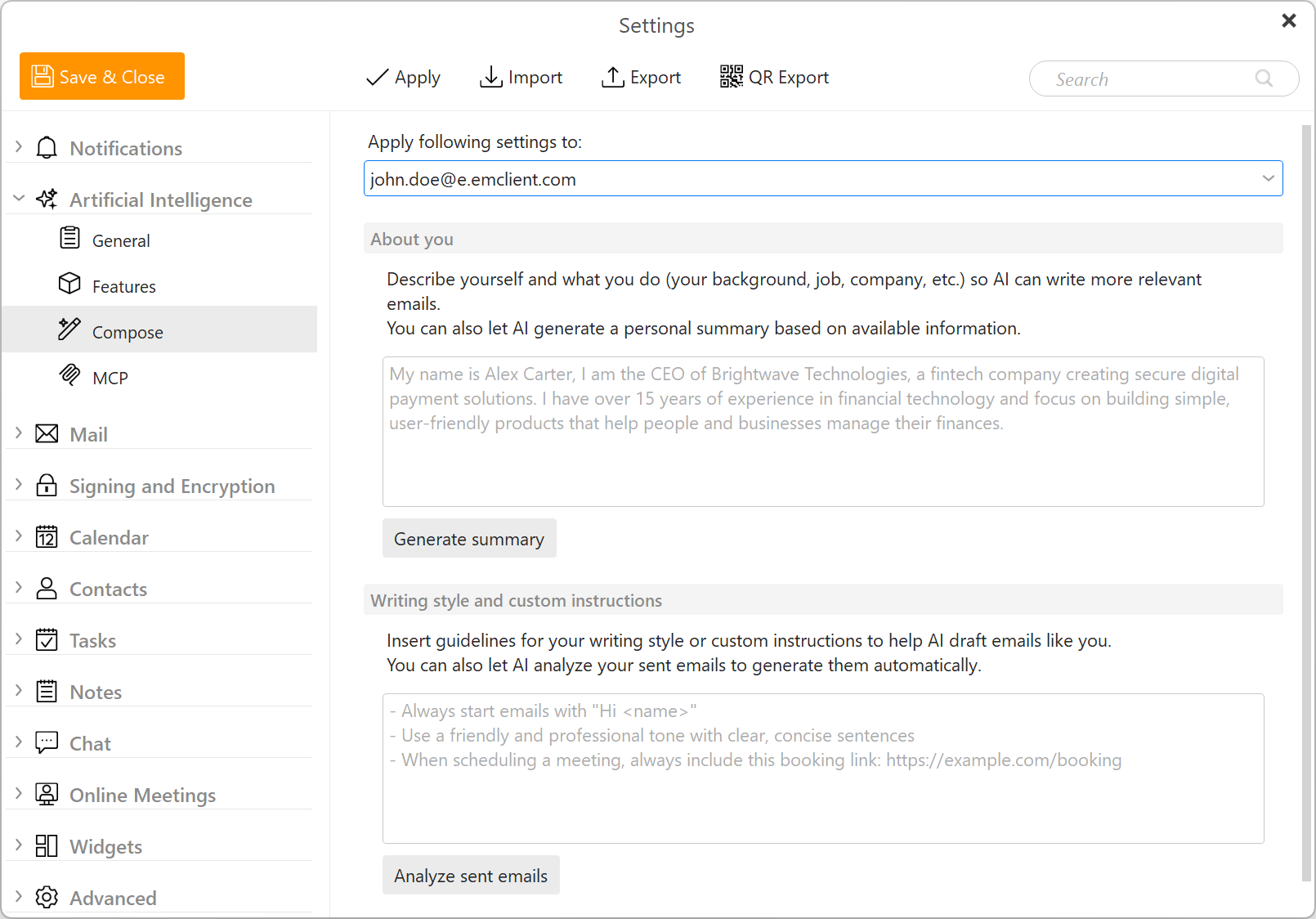The height and width of the screenshot is (919, 1316).
Task: Expand the Signing and Encryption chevron
Action: 19,484
